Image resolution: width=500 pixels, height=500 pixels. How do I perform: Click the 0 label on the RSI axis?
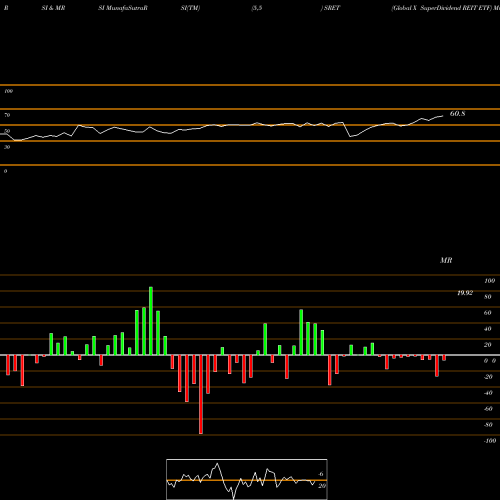pyautogui.click(x=5, y=171)
